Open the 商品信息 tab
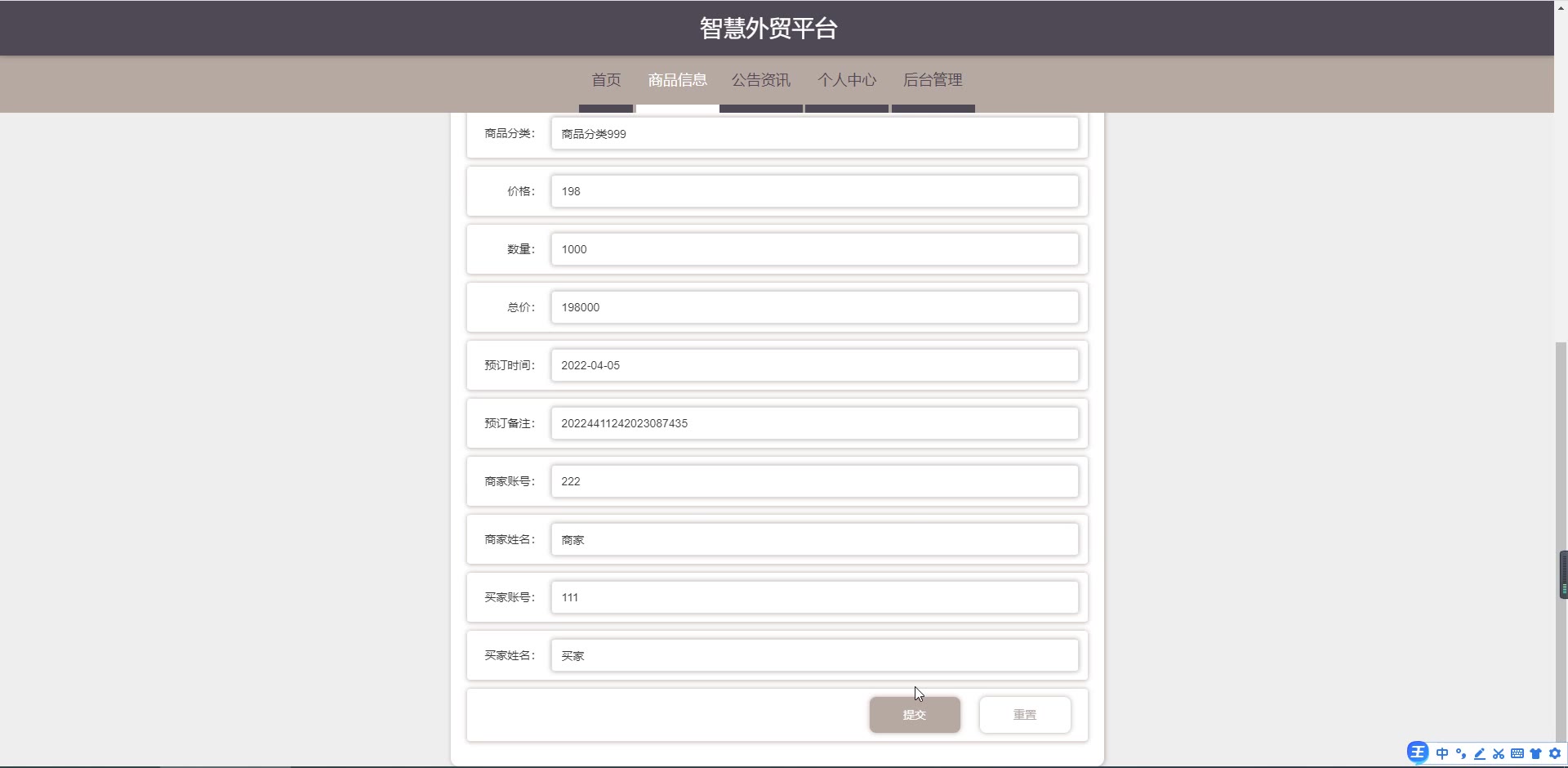Screen dimensions: 1568x768 (678, 80)
